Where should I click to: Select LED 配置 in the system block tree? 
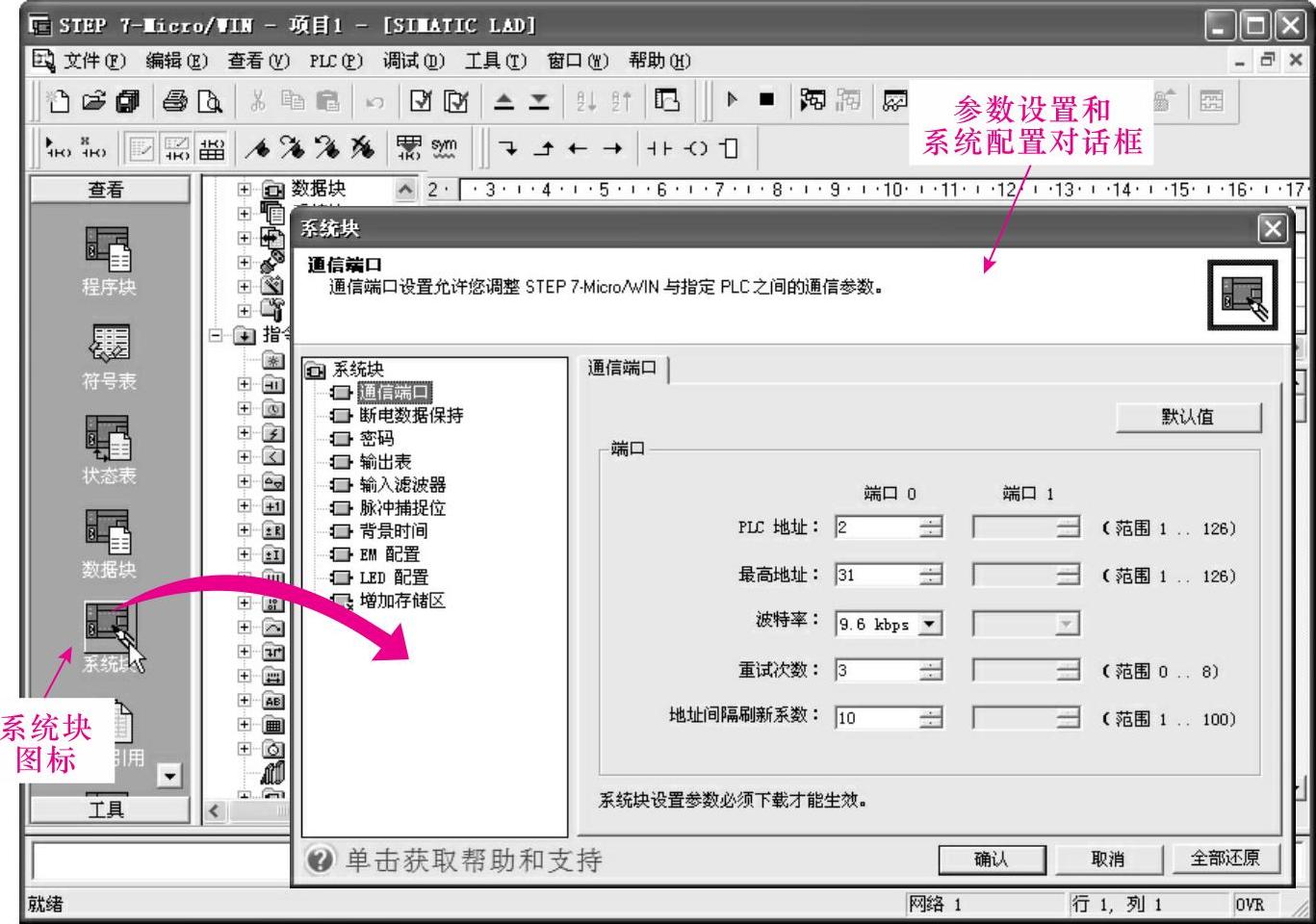tap(394, 577)
